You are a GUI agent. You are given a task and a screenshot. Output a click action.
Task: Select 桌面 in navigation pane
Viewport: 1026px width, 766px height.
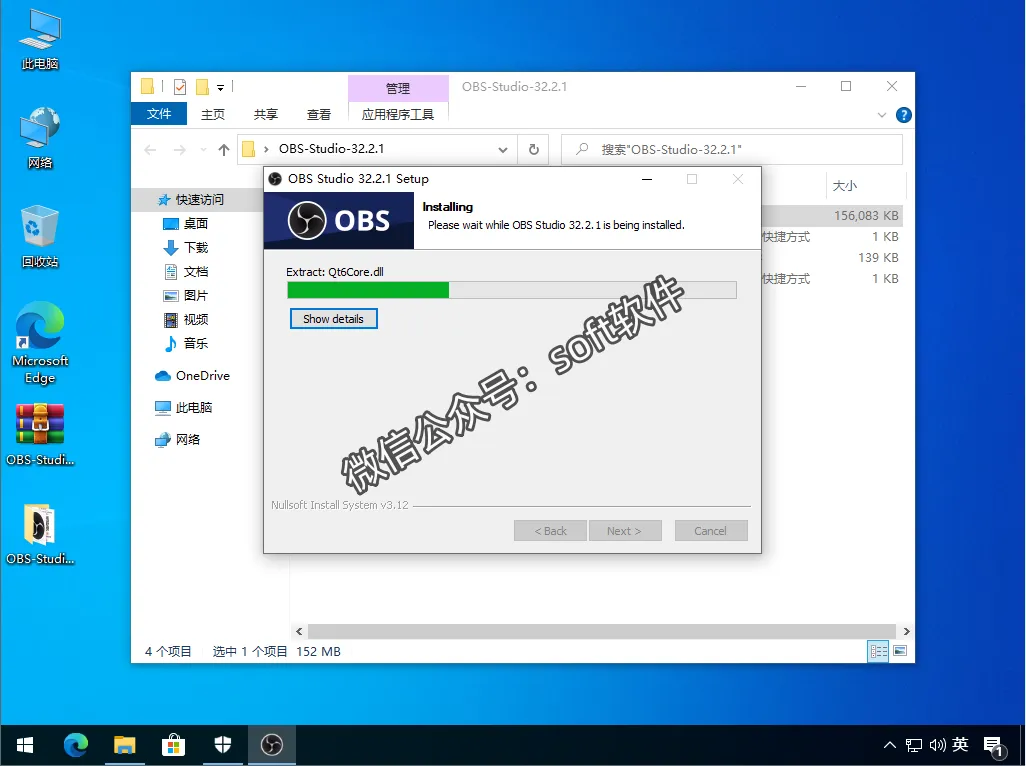pos(195,224)
